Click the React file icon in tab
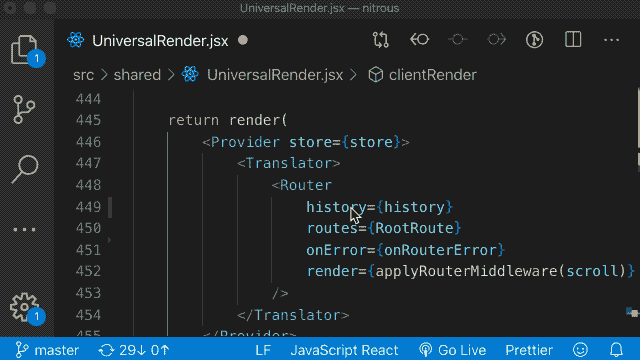Image resolution: width=640 pixels, height=360 pixels. coord(76,40)
